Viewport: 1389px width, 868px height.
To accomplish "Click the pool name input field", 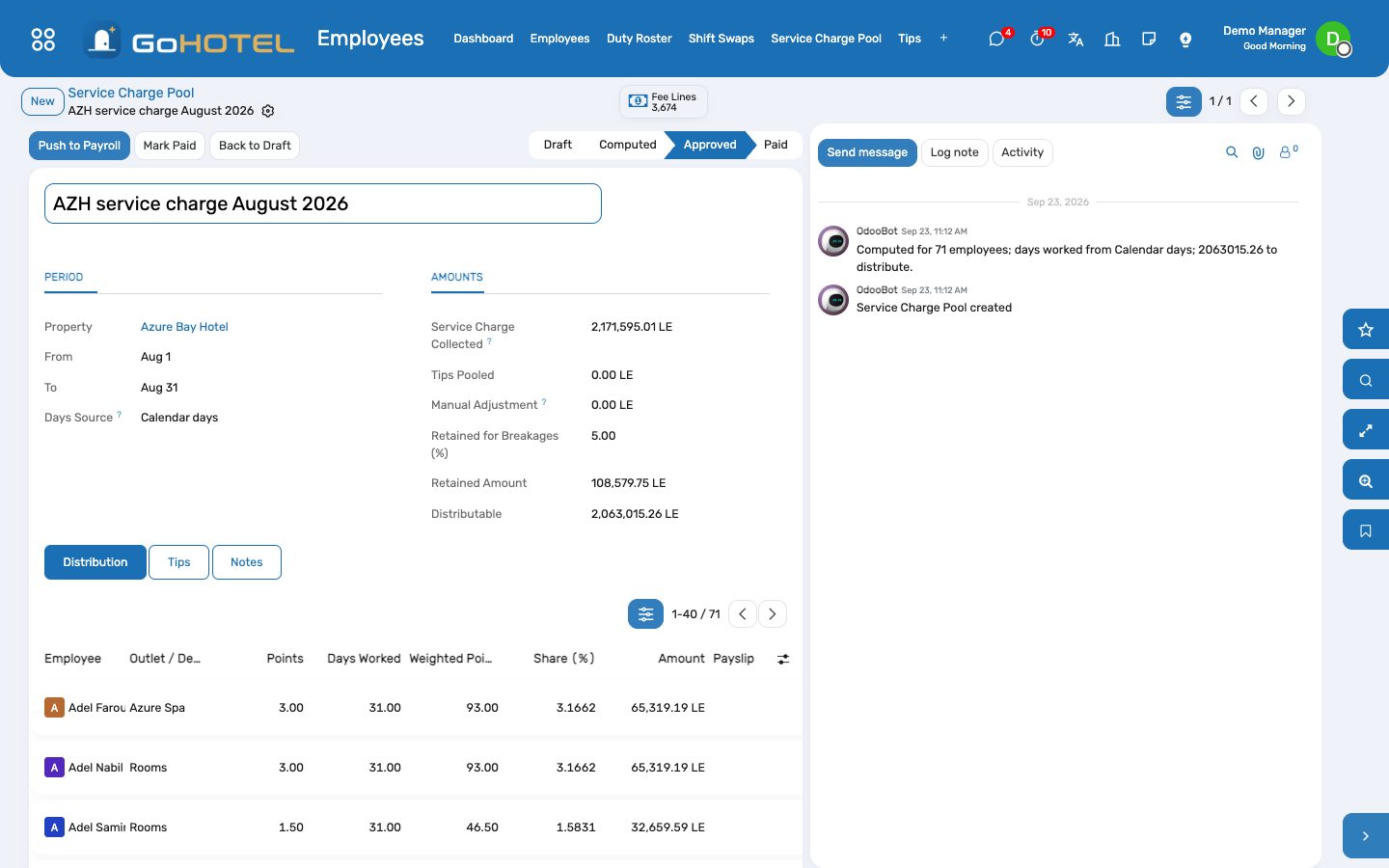I will tap(323, 203).
